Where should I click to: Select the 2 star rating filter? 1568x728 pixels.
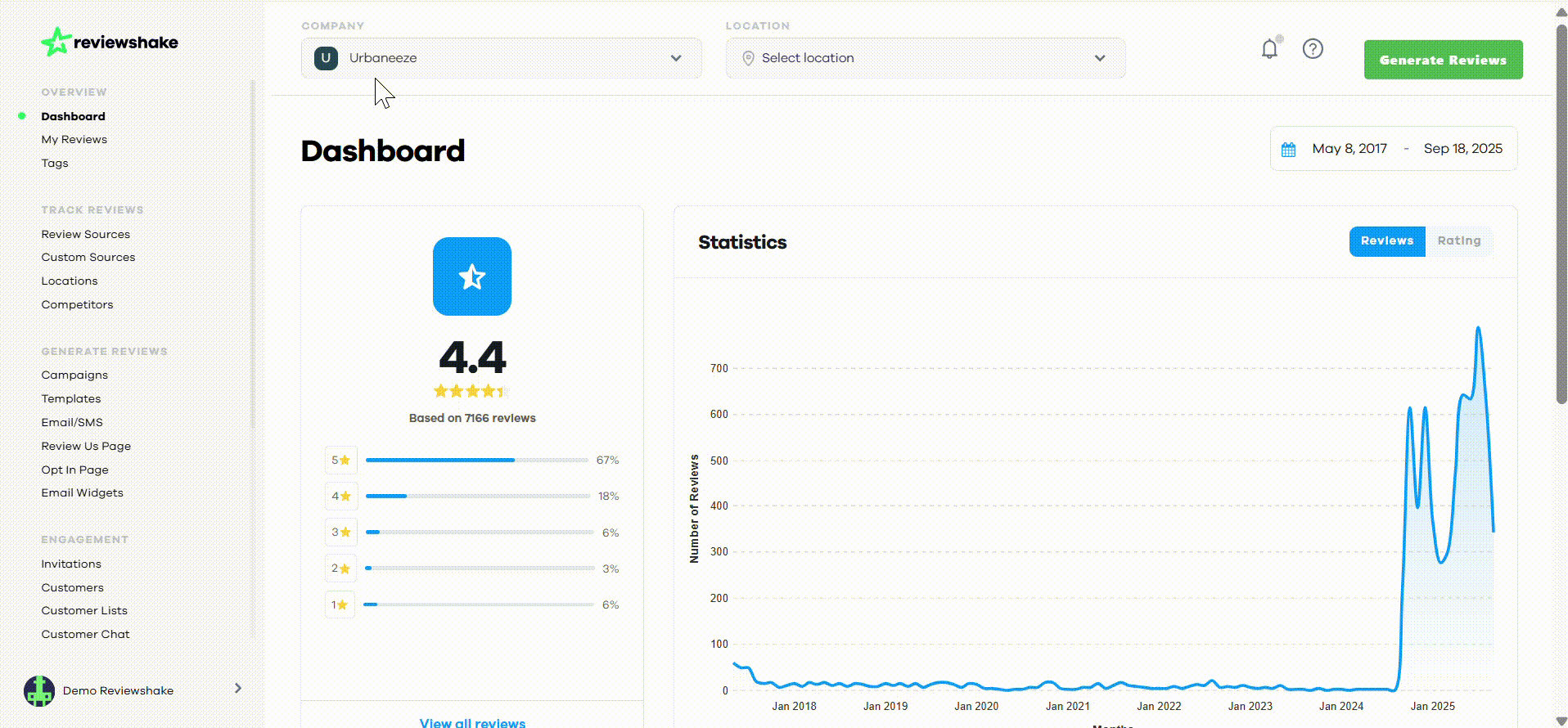point(340,568)
